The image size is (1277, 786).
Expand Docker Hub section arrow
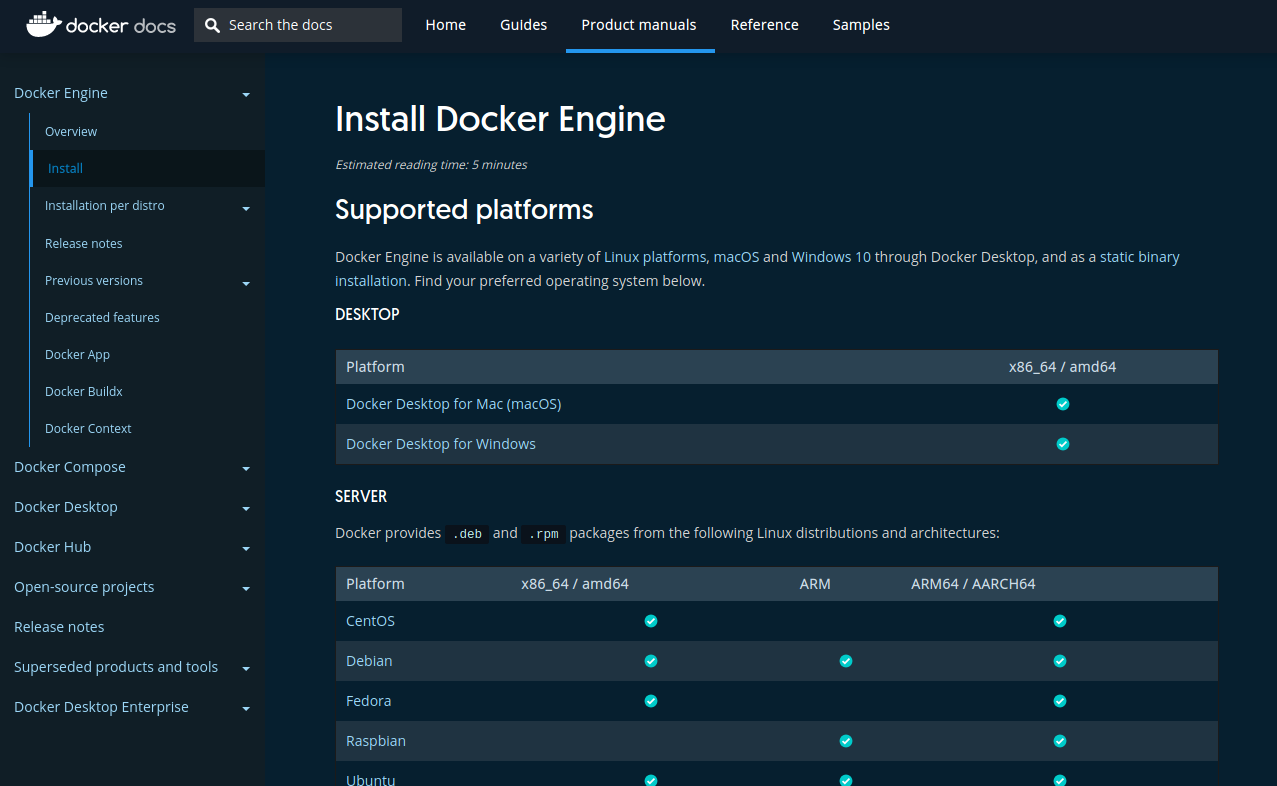(x=246, y=548)
